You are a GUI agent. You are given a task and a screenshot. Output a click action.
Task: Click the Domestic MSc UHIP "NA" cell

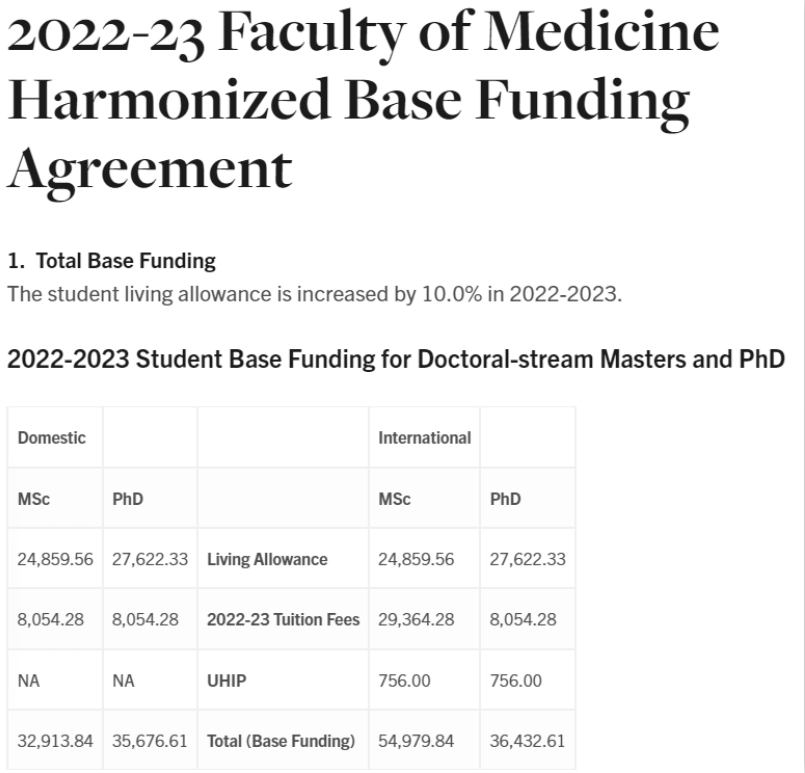29,681
